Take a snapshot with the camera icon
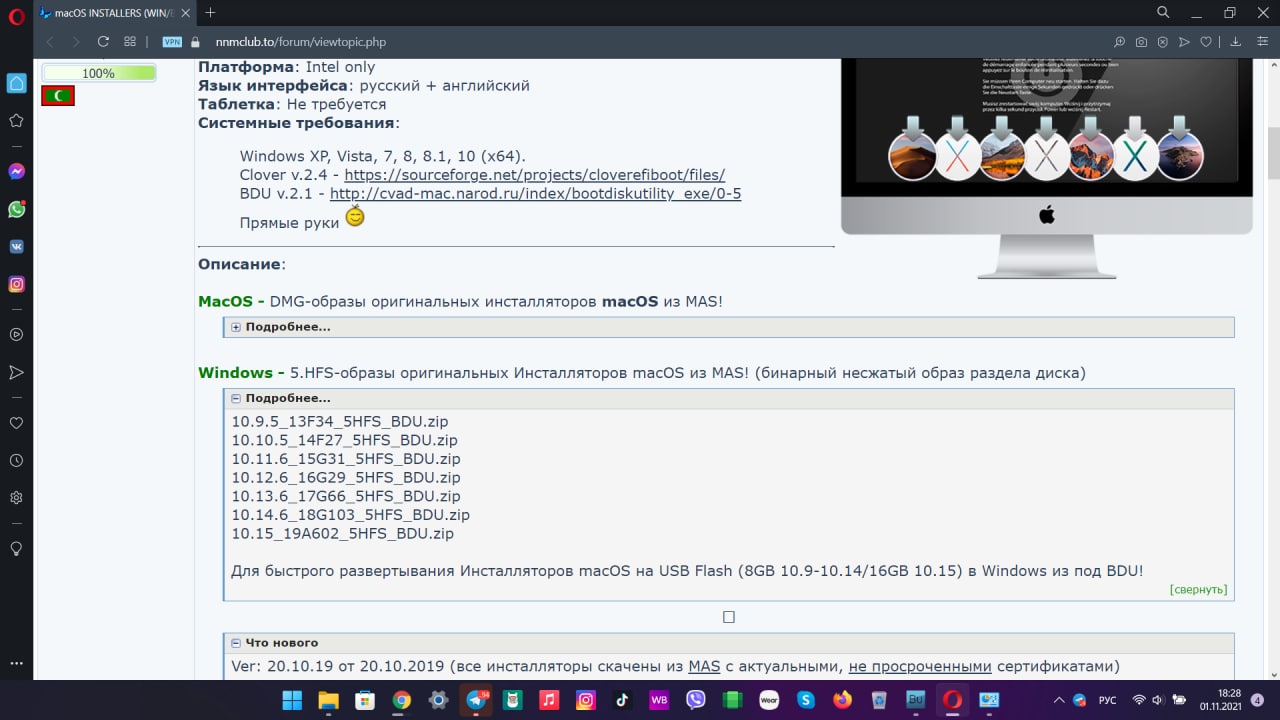The height and width of the screenshot is (720, 1280). tap(1141, 42)
